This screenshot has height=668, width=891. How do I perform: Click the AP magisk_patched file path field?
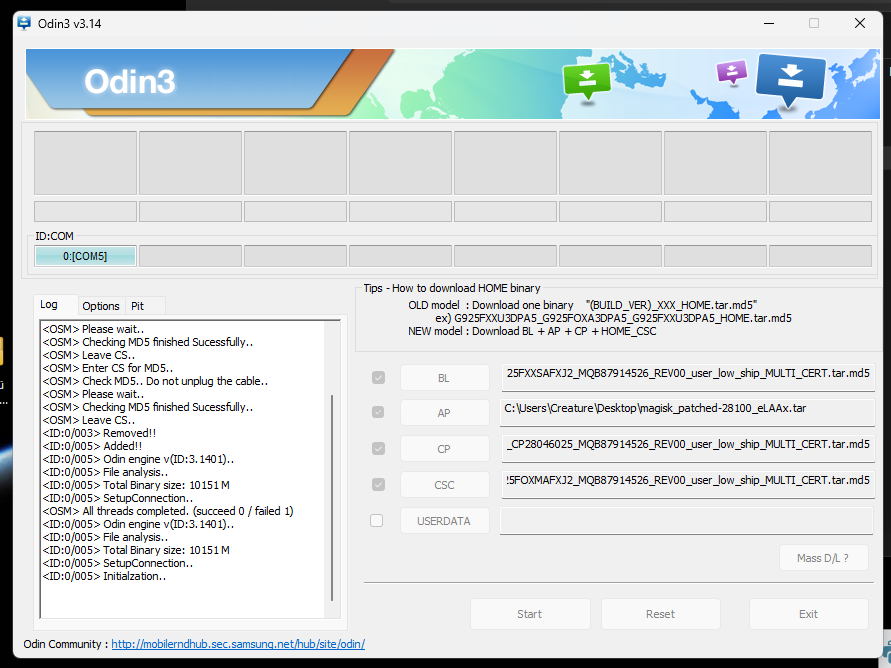[688, 412]
